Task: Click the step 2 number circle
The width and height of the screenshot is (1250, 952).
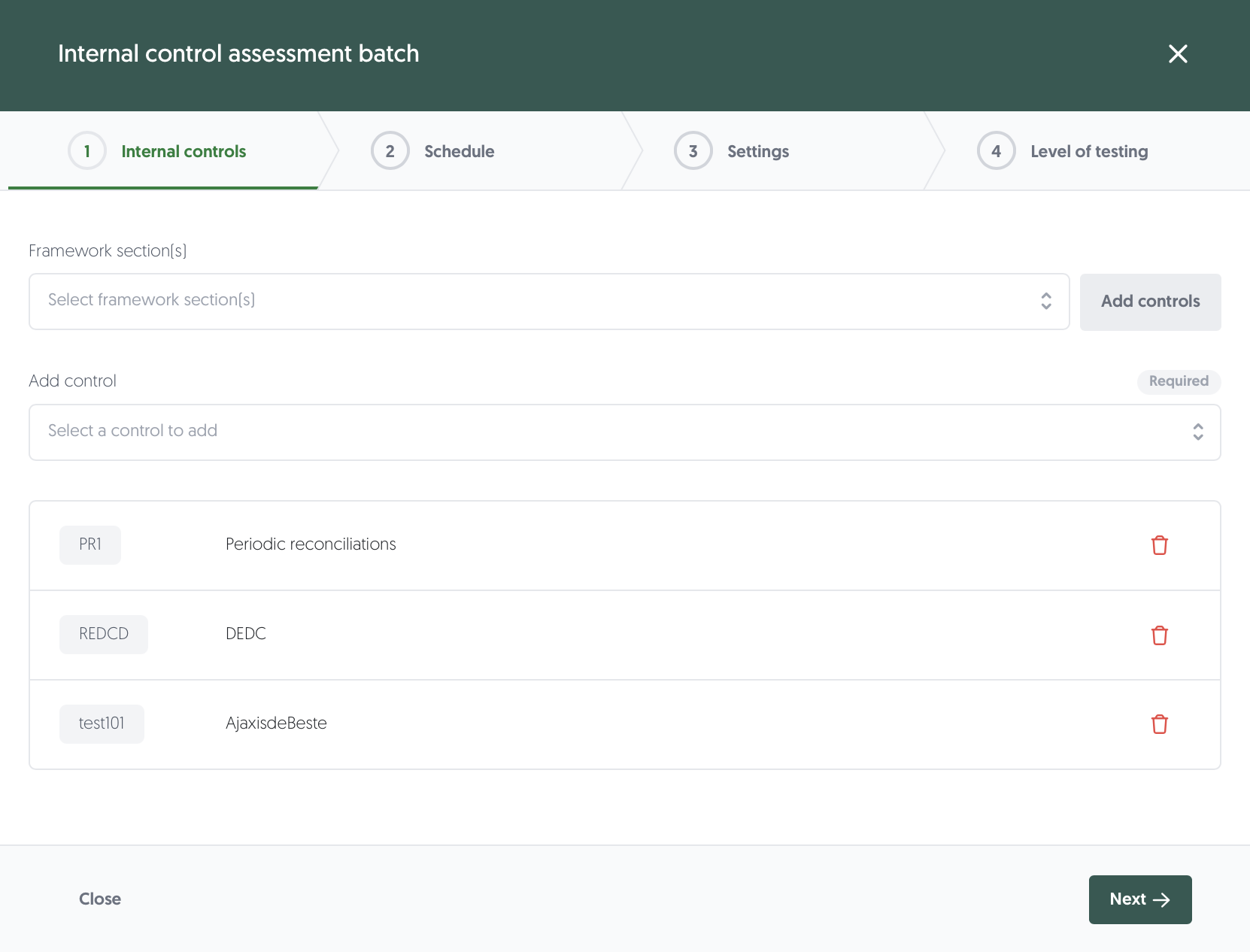Action: click(x=390, y=151)
